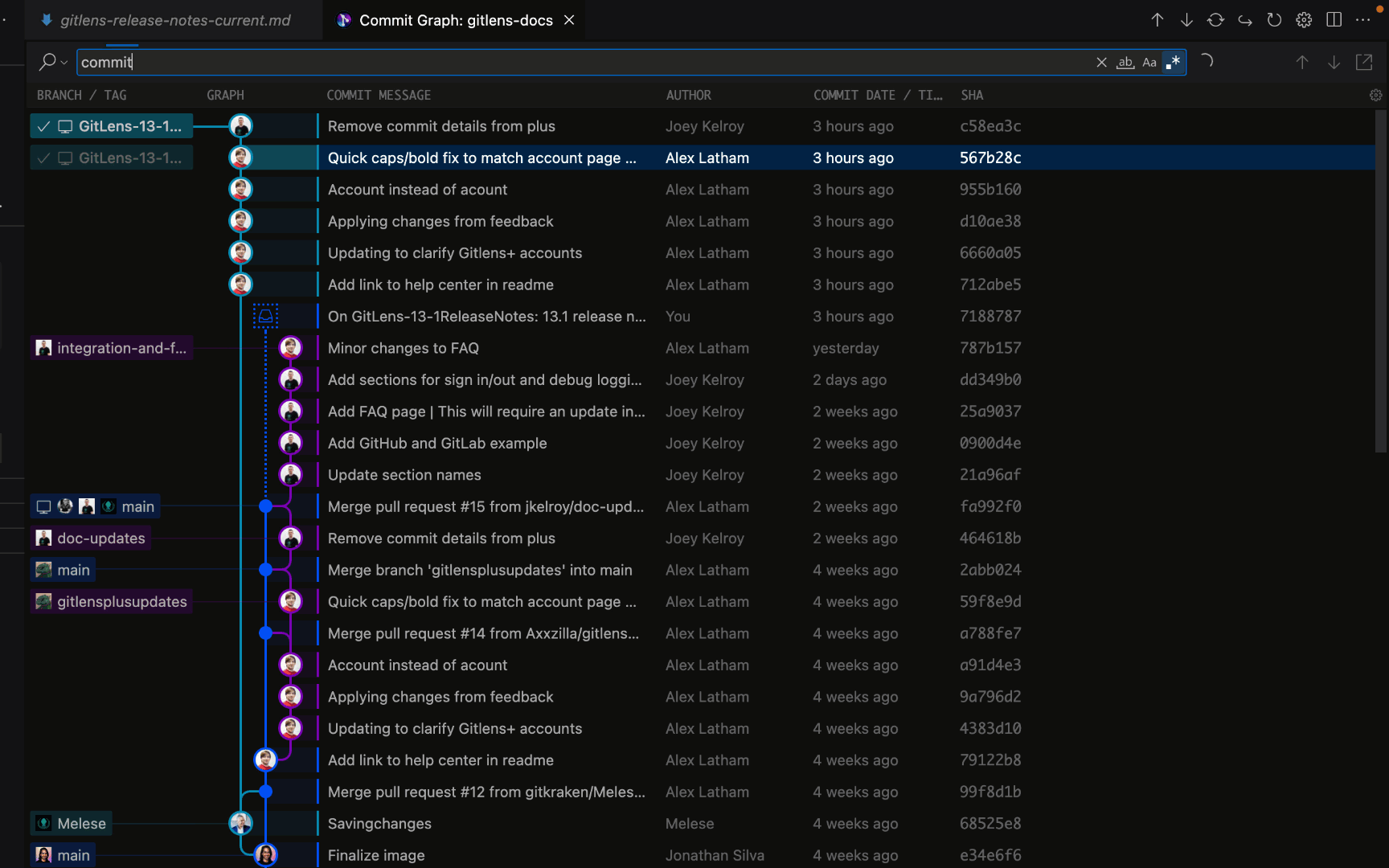The width and height of the screenshot is (1389, 868).
Task: Click author 'Jonathan Silva'
Action: [x=715, y=855]
